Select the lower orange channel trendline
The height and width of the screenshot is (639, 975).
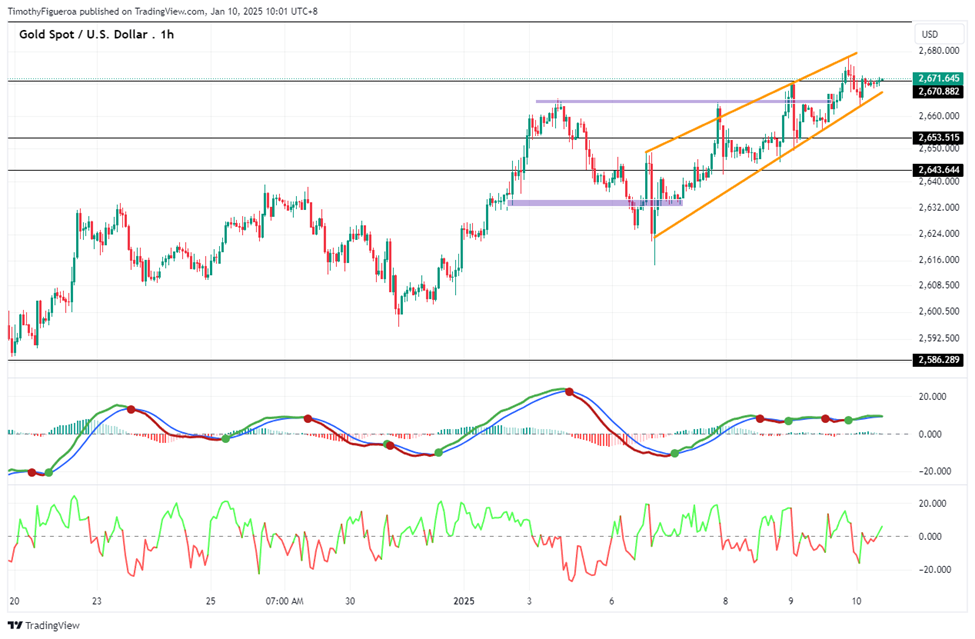(768, 165)
